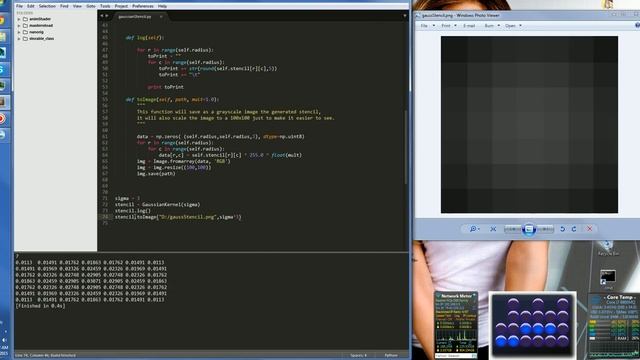Open the Tools menu

coord(105,6)
